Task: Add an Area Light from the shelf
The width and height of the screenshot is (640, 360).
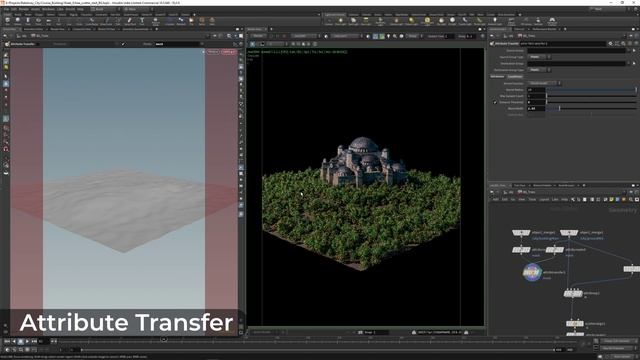Action: pyautogui.click(x=366, y=20)
